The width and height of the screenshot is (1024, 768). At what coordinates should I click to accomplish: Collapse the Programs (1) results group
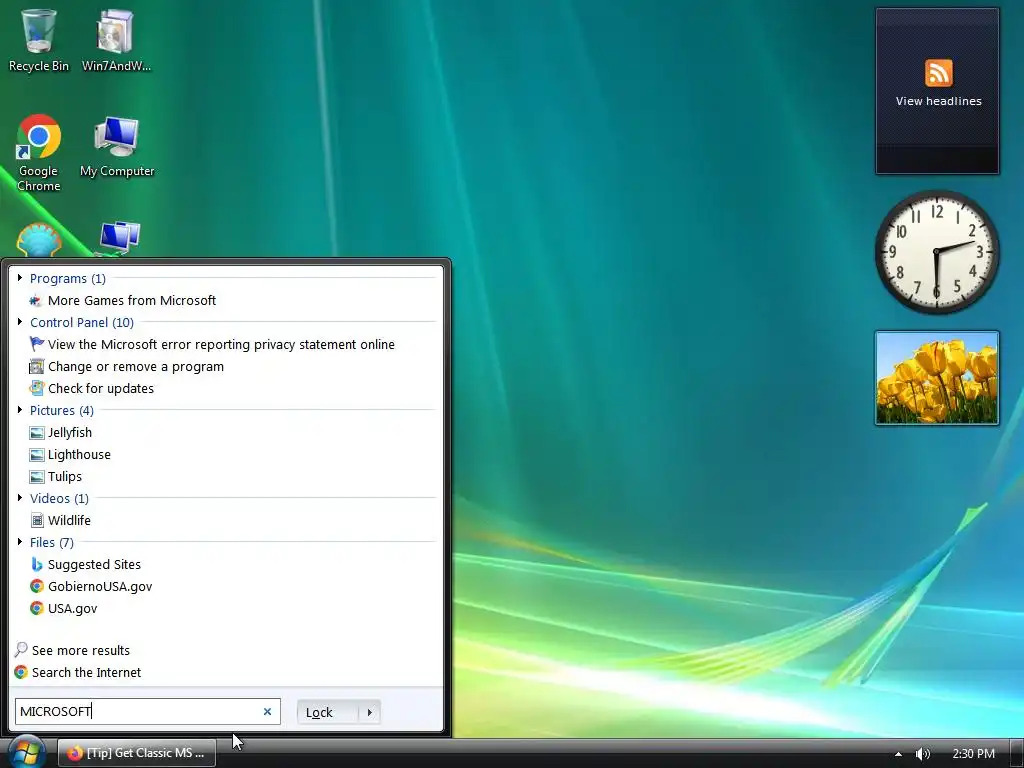(20, 278)
